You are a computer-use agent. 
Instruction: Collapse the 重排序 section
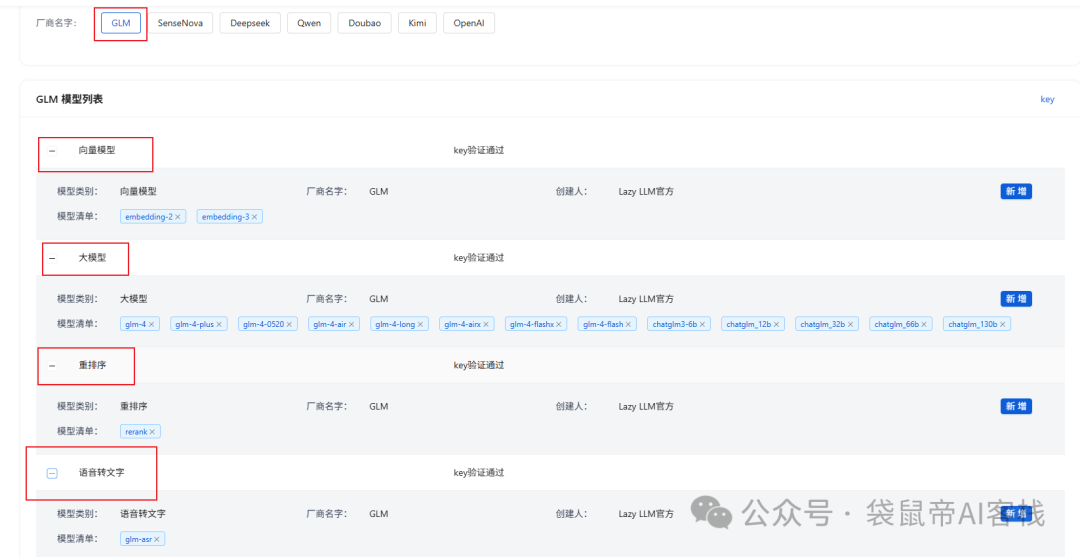tap(52, 366)
